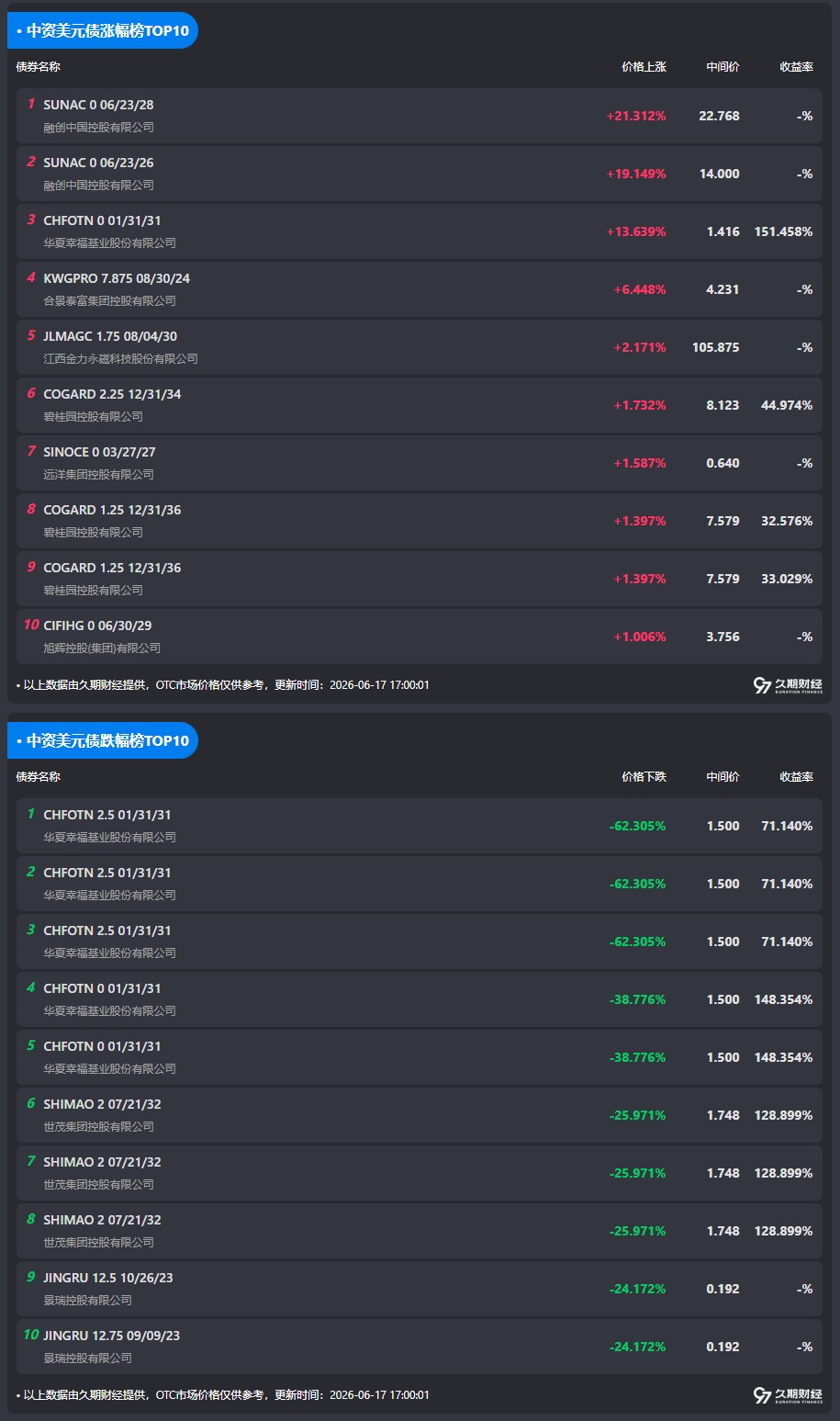Select CIFIHG 0 06/30/29 bond name

tap(97, 626)
